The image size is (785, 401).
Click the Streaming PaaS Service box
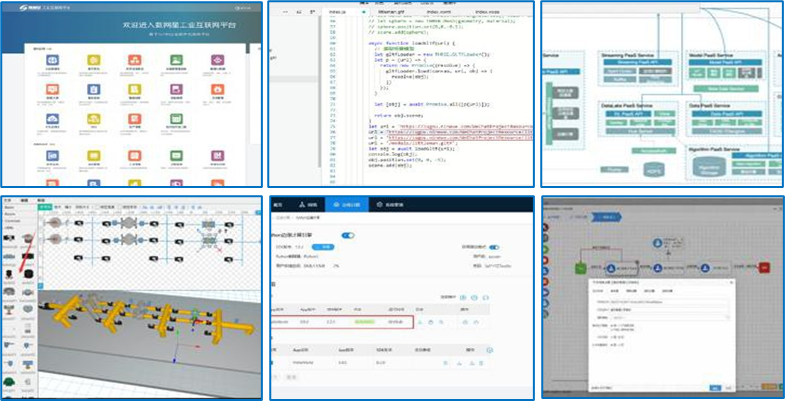(x=625, y=54)
